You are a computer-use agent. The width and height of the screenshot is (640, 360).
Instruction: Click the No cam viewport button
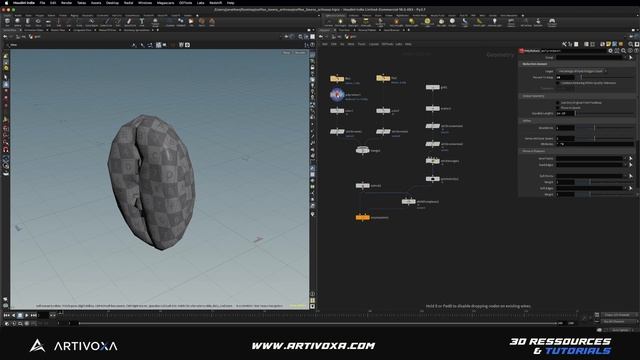(300, 52)
